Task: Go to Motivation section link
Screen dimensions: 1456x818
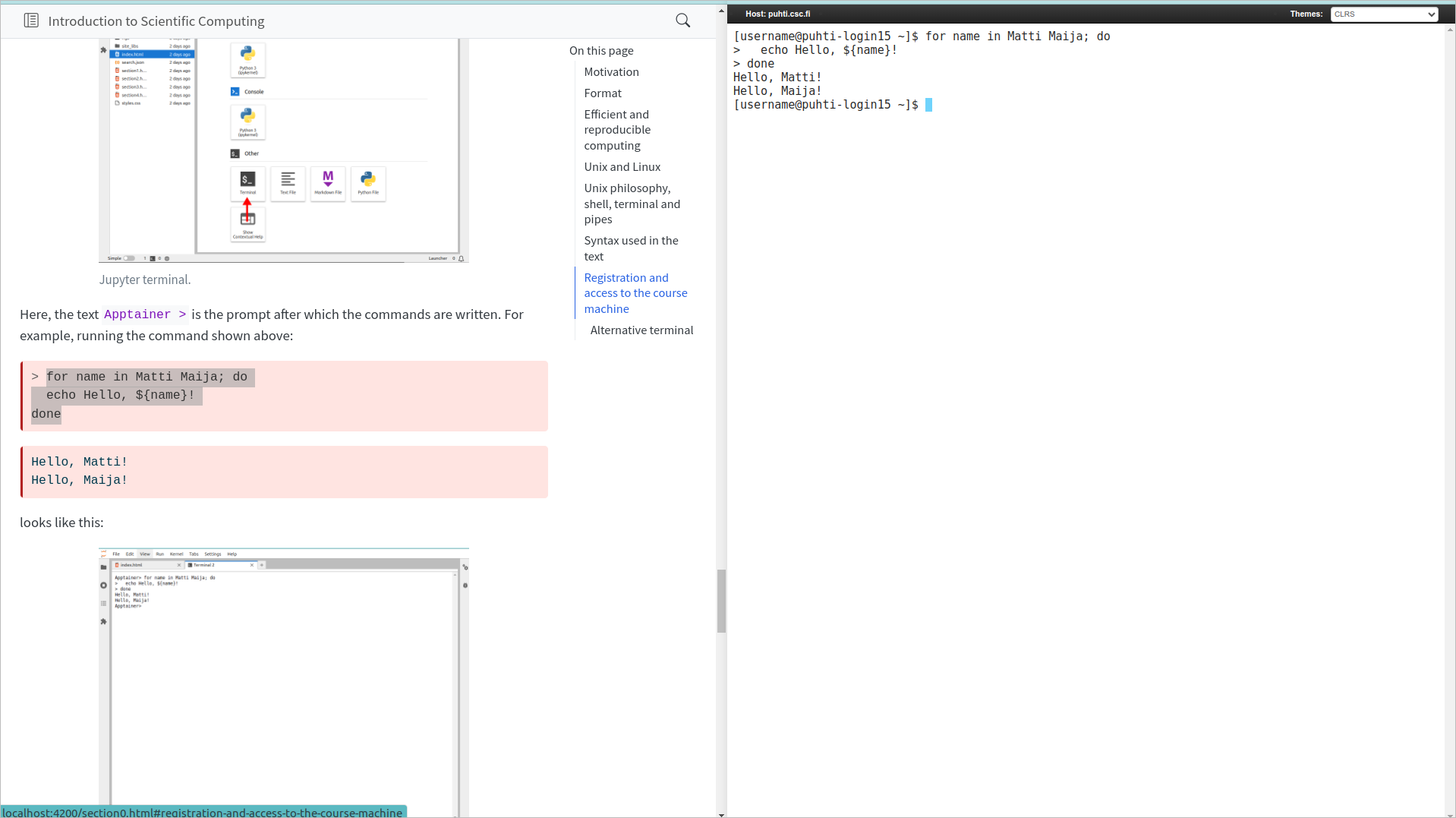Action: tap(611, 71)
